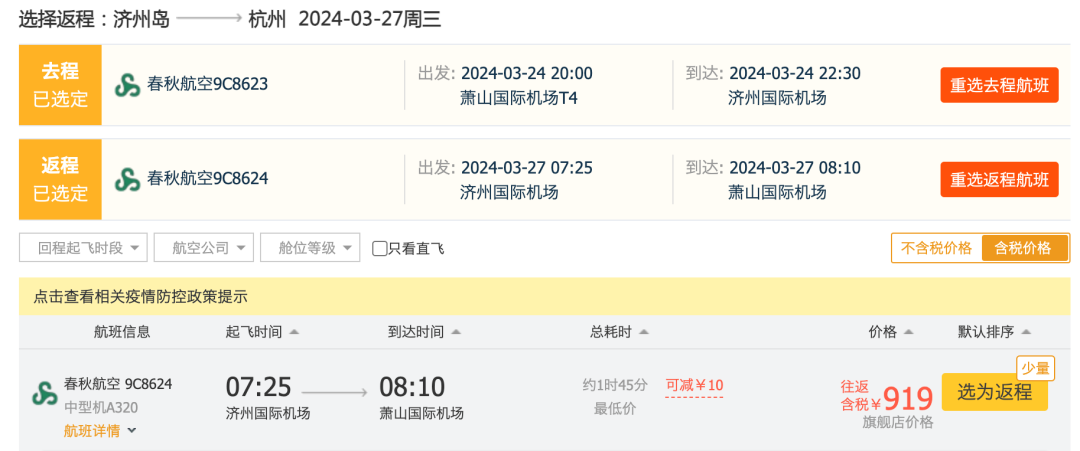Click default sort order arrow
The height and width of the screenshot is (451, 1080).
(1026, 332)
